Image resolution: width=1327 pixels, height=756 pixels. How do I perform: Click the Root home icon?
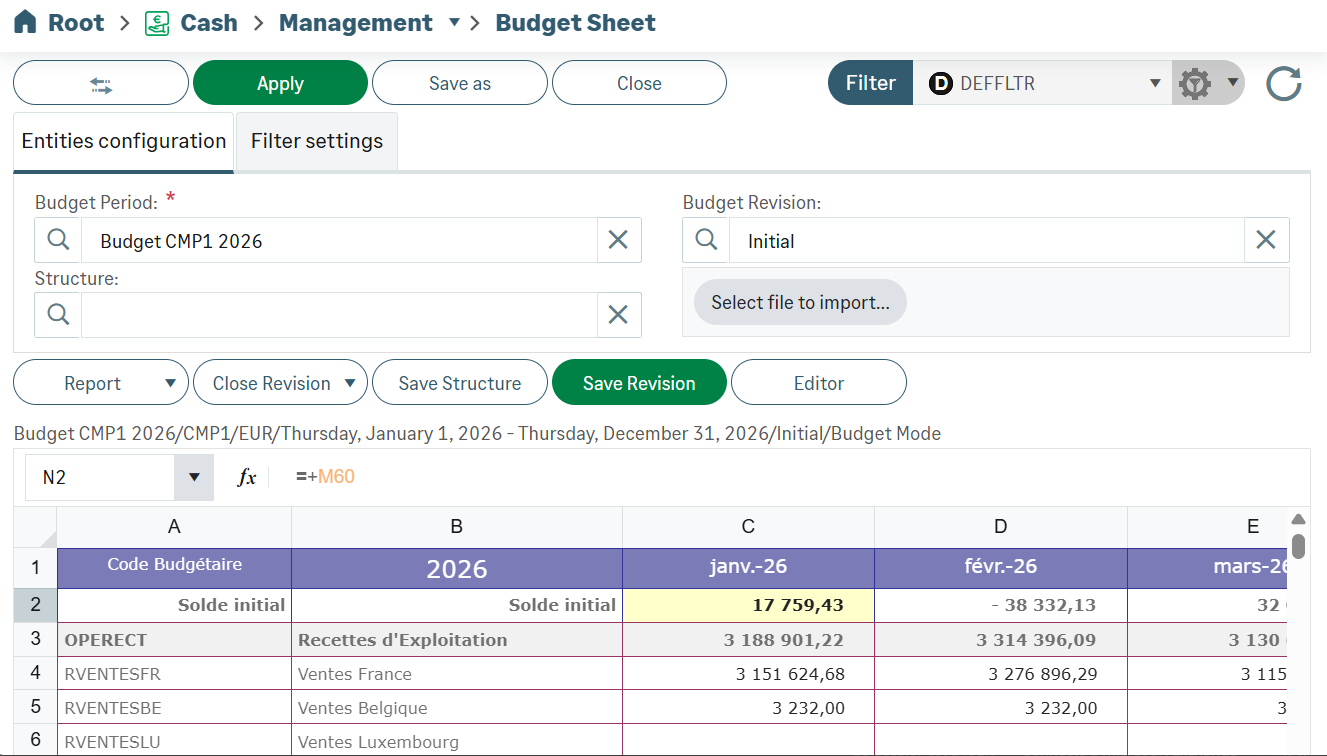click(25, 23)
